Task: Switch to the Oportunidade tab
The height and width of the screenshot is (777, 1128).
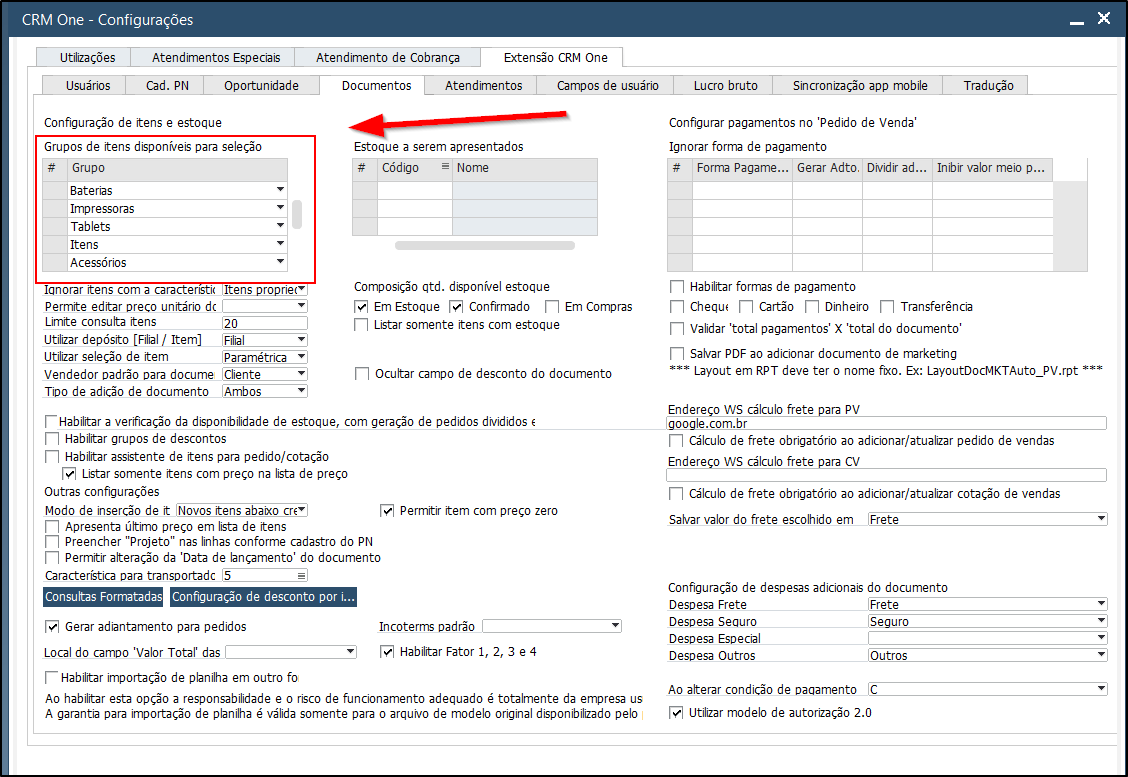Action: click(x=261, y=86)
